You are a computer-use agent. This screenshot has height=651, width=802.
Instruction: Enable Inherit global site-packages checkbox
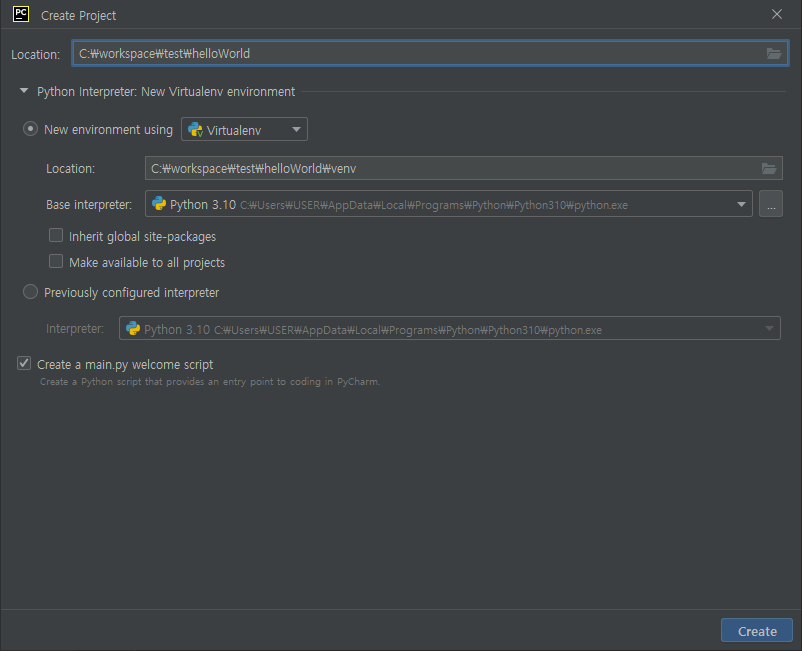pos(56,235)
